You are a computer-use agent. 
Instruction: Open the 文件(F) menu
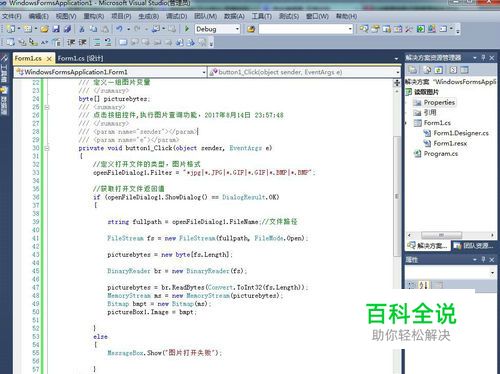click(x=12, y=16)
